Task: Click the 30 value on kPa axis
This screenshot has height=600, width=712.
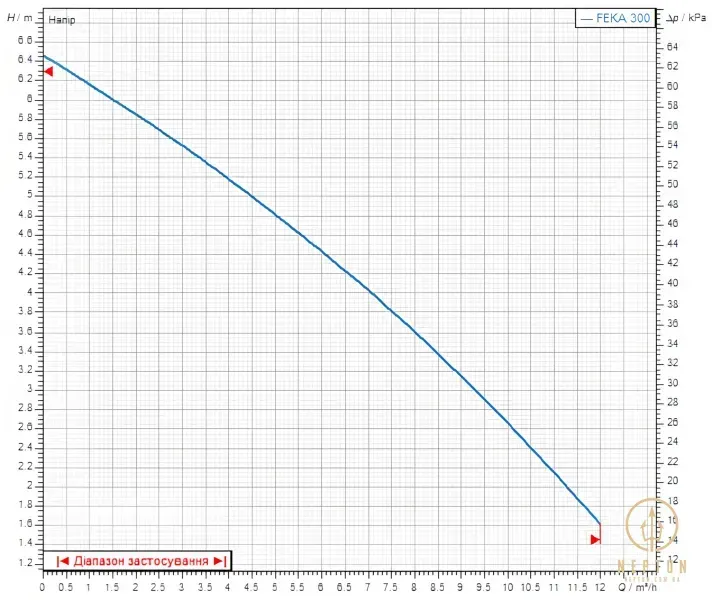Action: 672,383
